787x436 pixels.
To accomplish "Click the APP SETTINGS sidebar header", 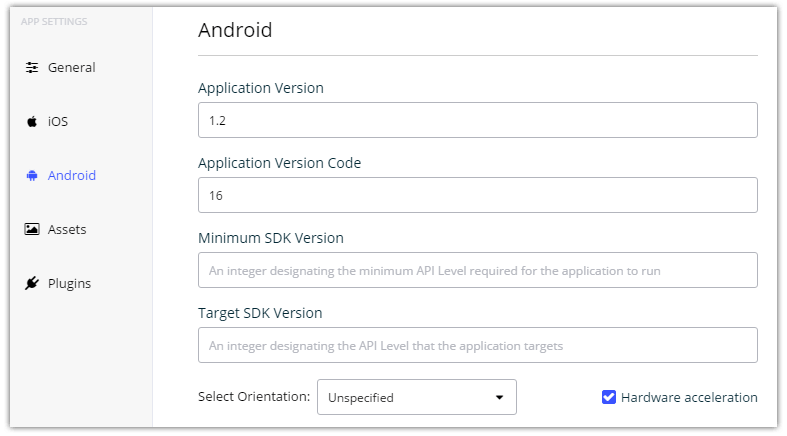I will tap(54, 22).
